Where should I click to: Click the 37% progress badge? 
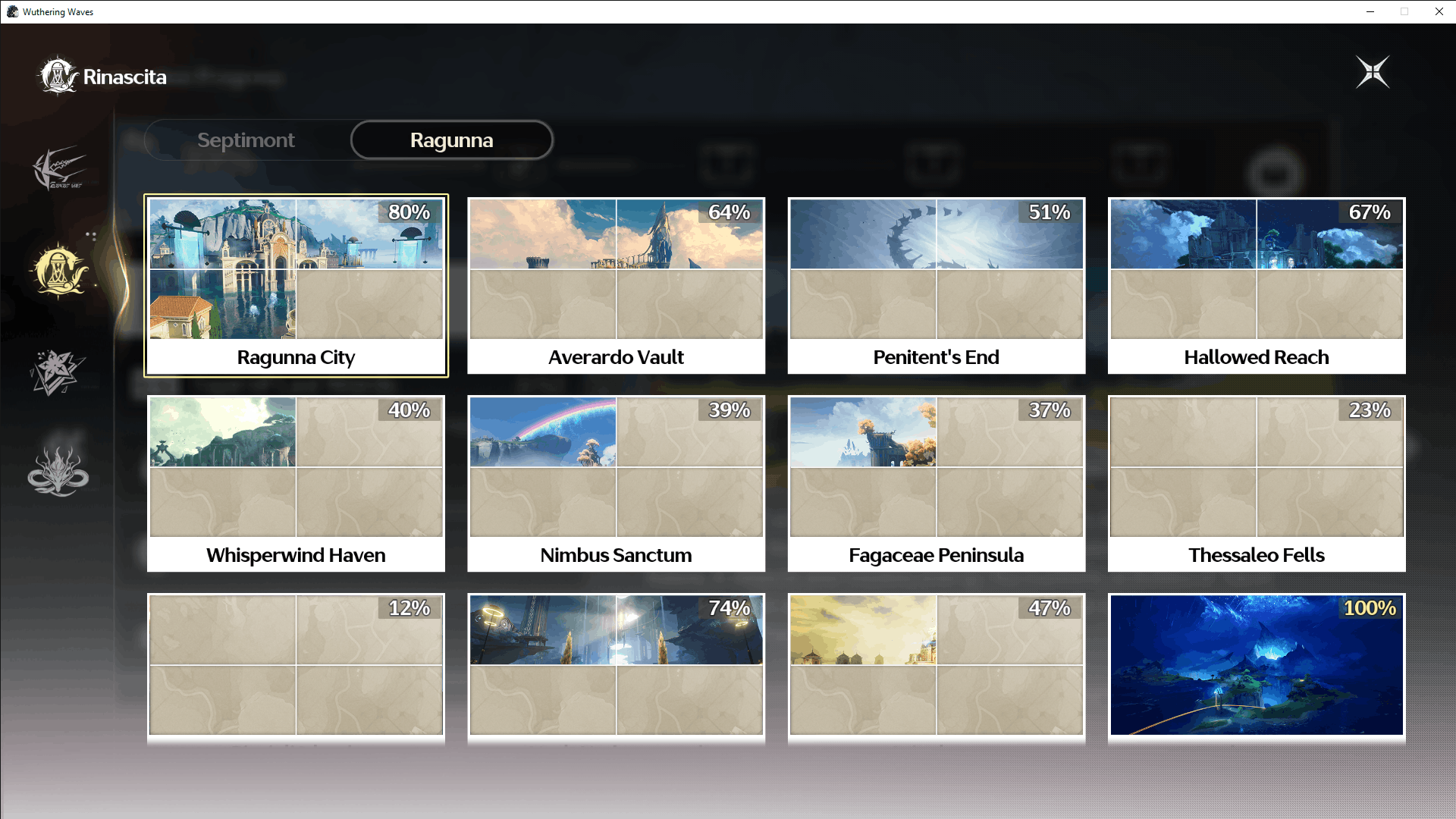point(1050,410)
